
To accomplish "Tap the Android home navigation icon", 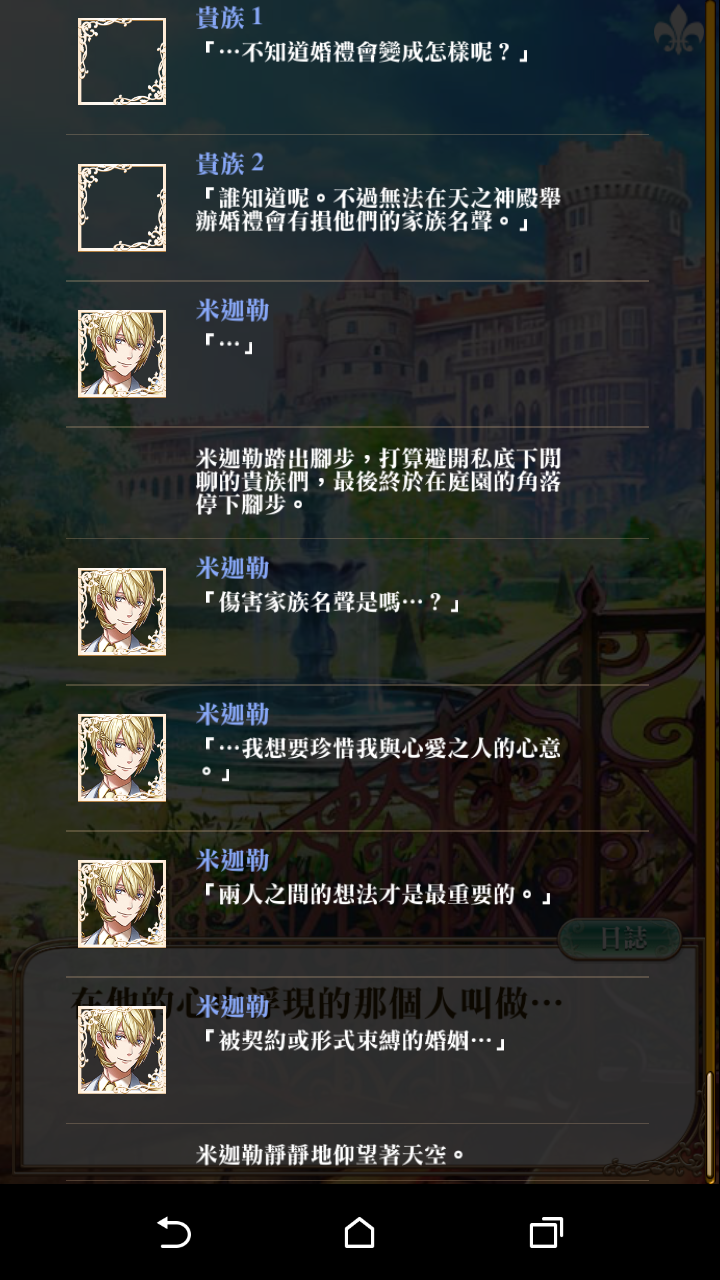I will pos(359,1232).
